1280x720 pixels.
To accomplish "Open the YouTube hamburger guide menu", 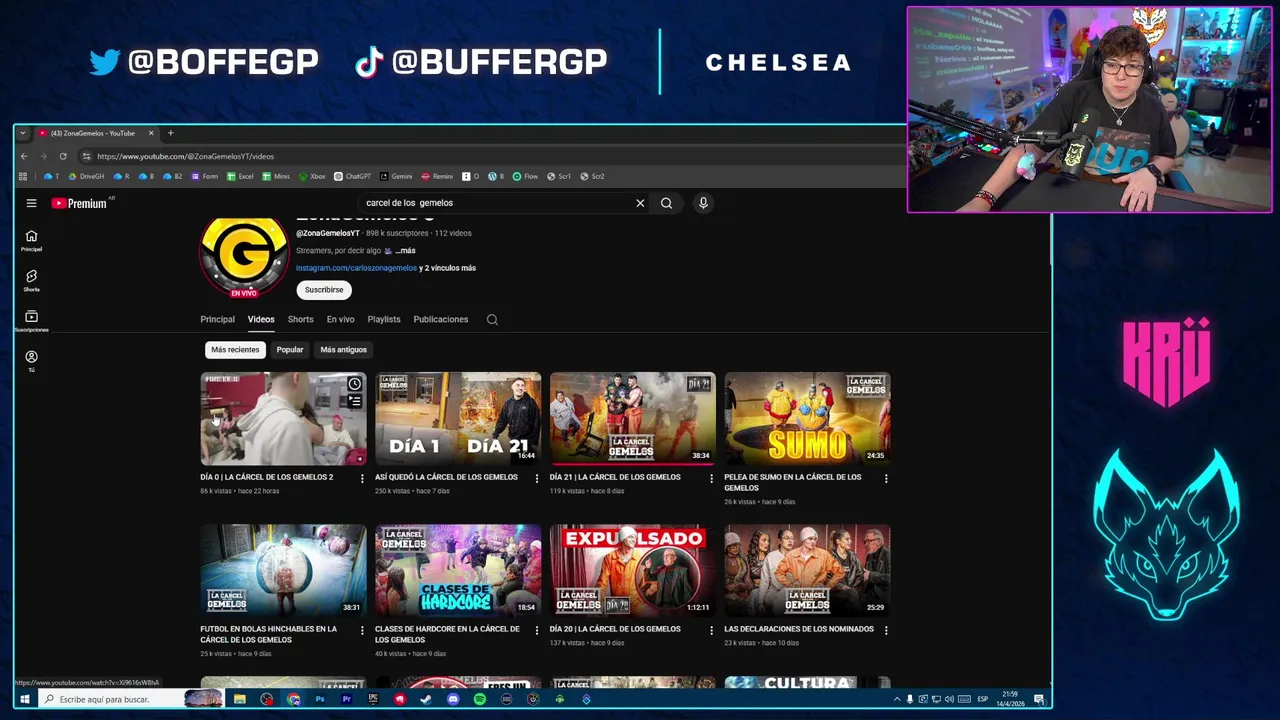I will pos(31,203).
